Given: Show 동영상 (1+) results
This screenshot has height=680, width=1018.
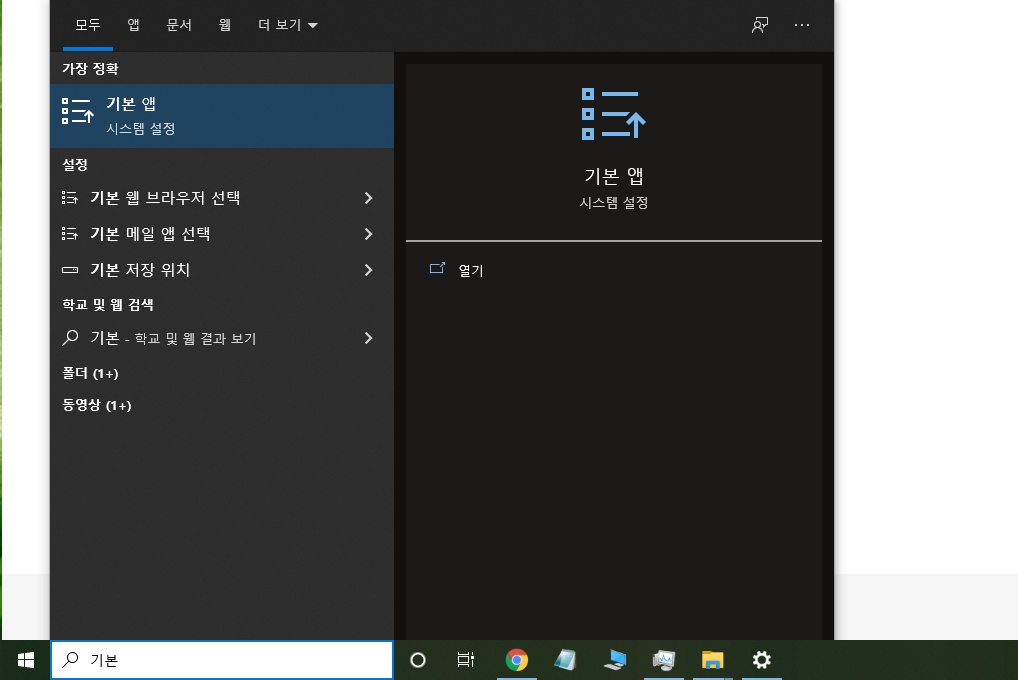Looking at the screenshot, I should [97, 405].
